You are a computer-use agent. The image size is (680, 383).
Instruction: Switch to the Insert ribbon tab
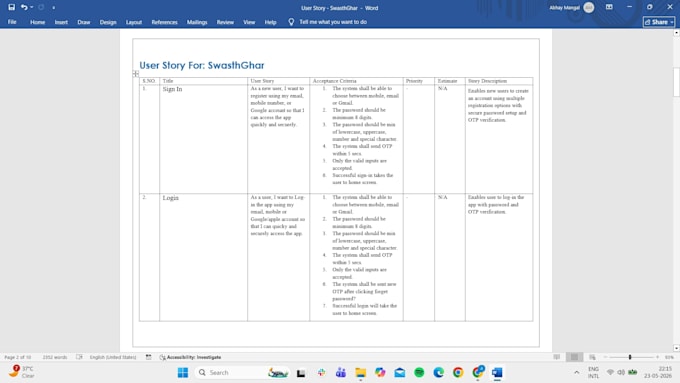pyautogui.click(x=61, y=22)
